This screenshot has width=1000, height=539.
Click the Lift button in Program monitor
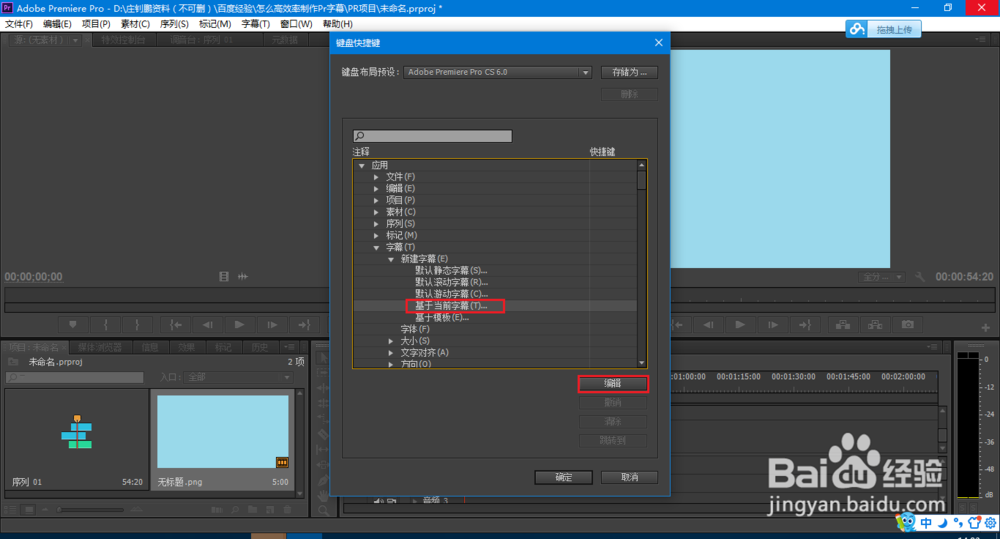842,325
